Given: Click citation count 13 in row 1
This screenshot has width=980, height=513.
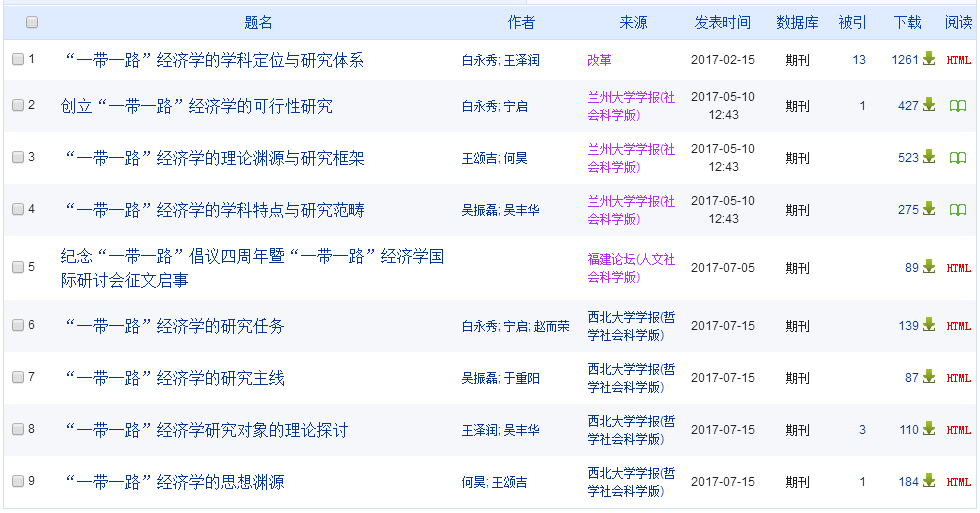Looking at the screenshot, I should [x=859, y=60].
